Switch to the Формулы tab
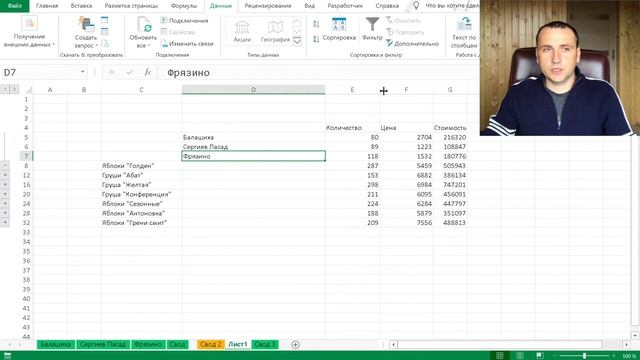 click(184, 6)
